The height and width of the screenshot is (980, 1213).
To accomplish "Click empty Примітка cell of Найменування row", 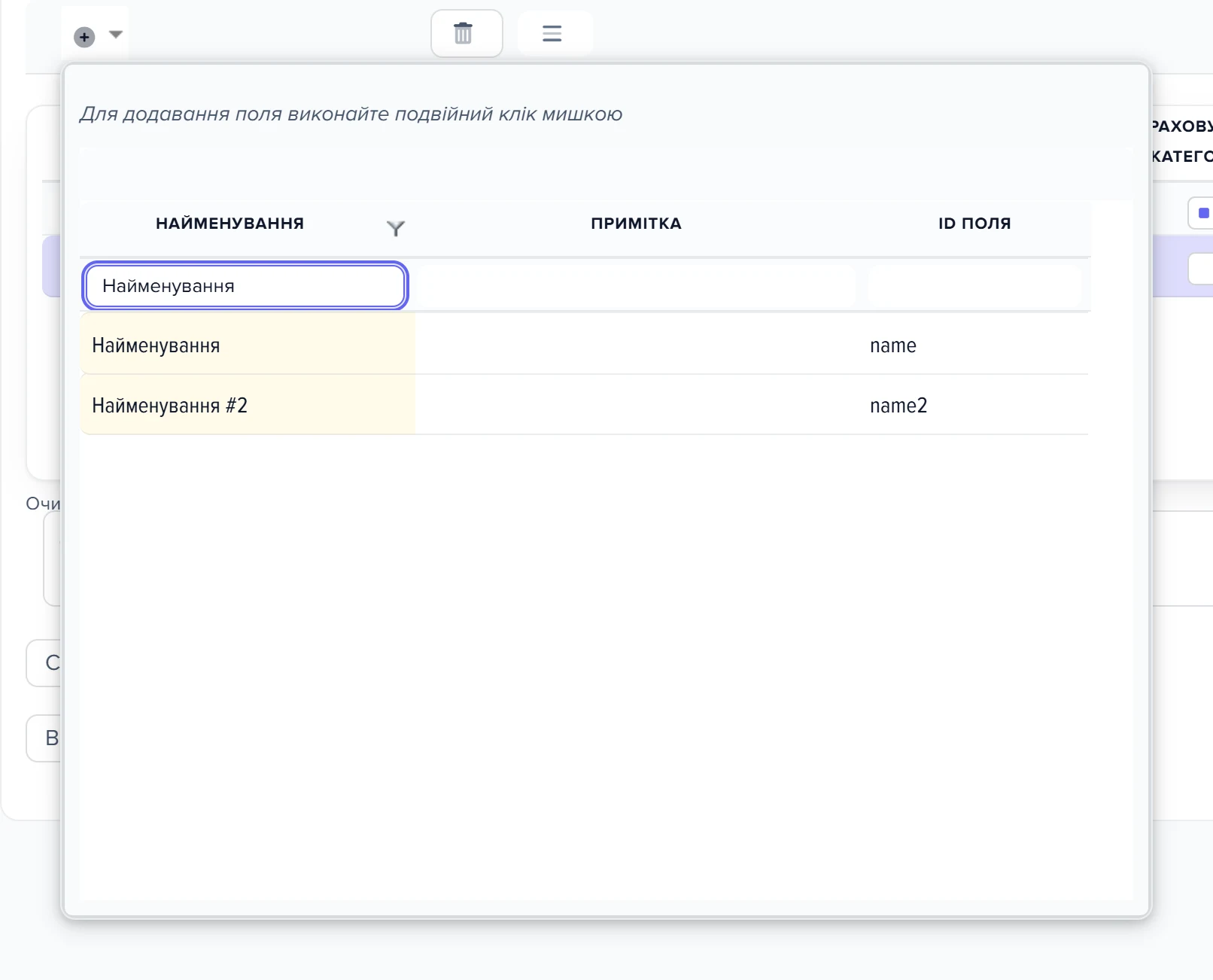I will (x=637, y=345).
